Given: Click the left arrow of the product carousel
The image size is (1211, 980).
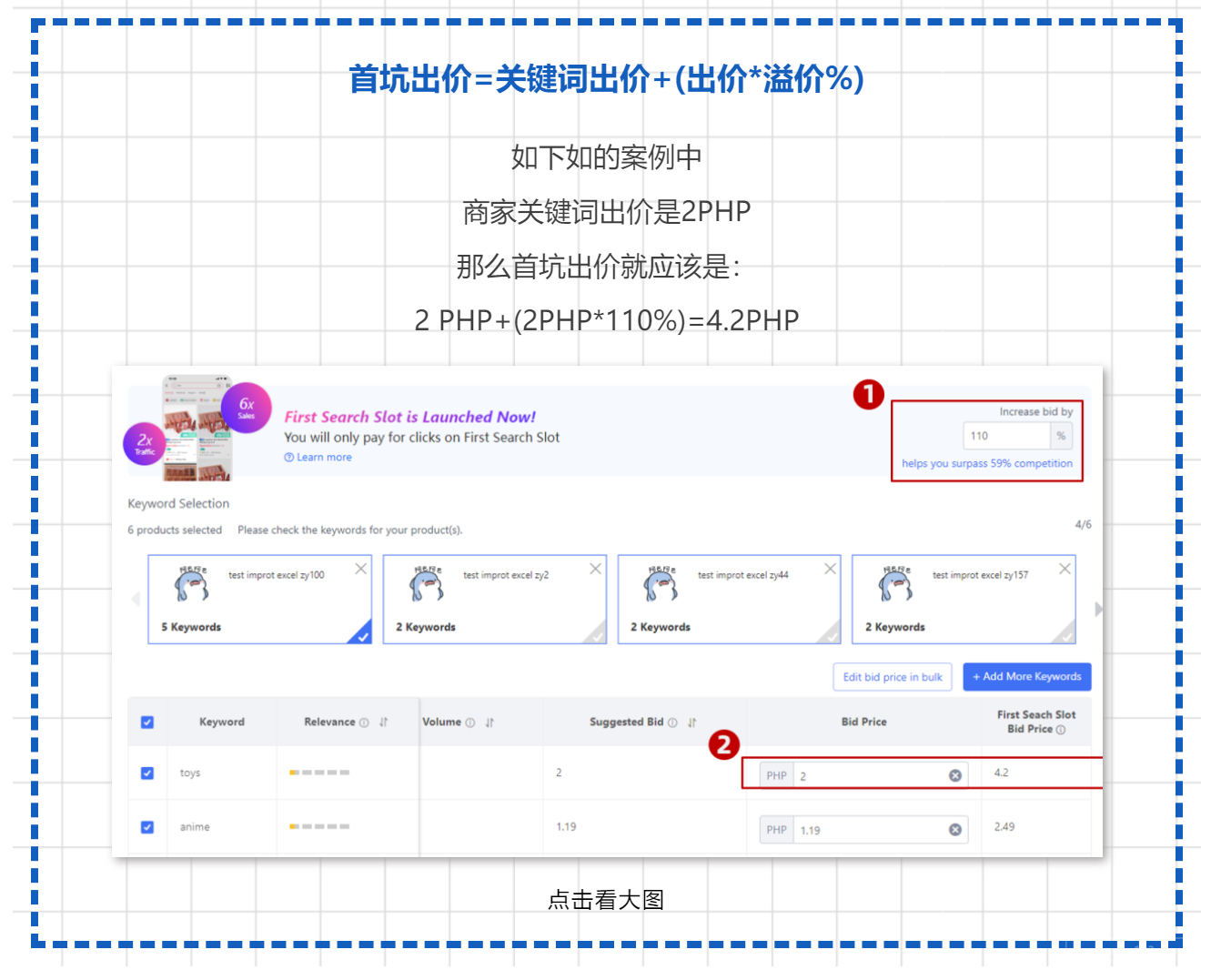Looking at the screenshot, I should (x=136, y=599).
